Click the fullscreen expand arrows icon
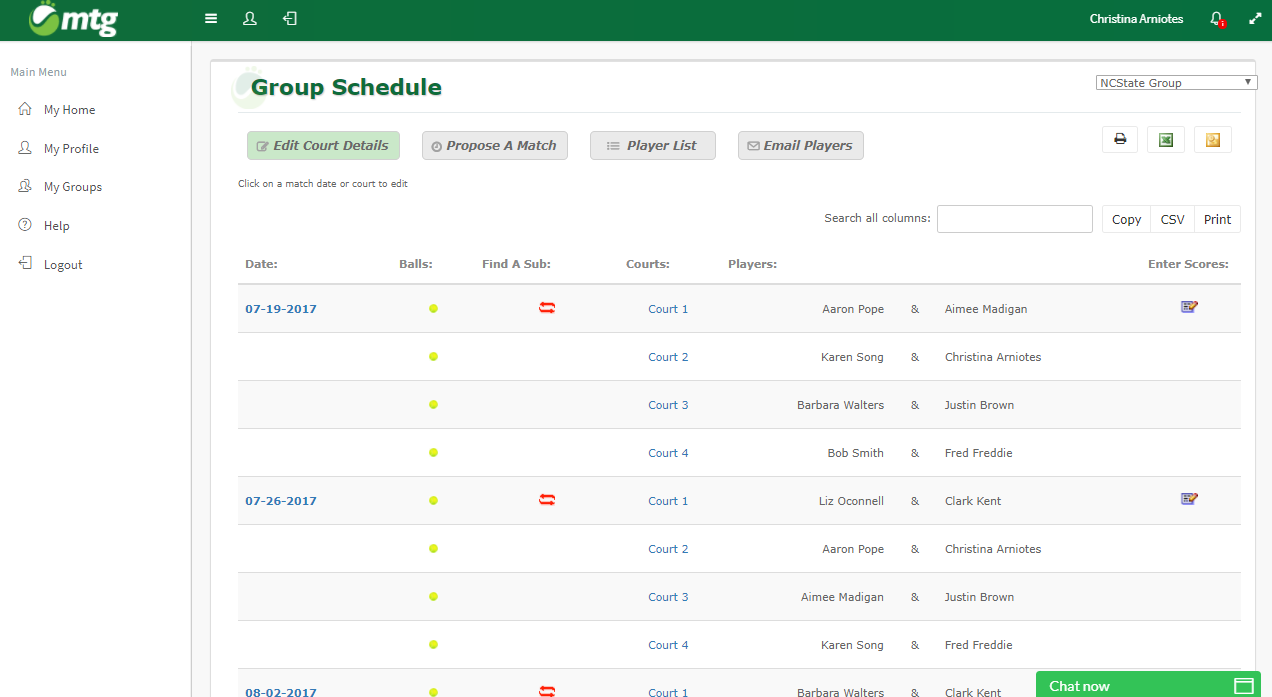 (x=1255, y=19)
